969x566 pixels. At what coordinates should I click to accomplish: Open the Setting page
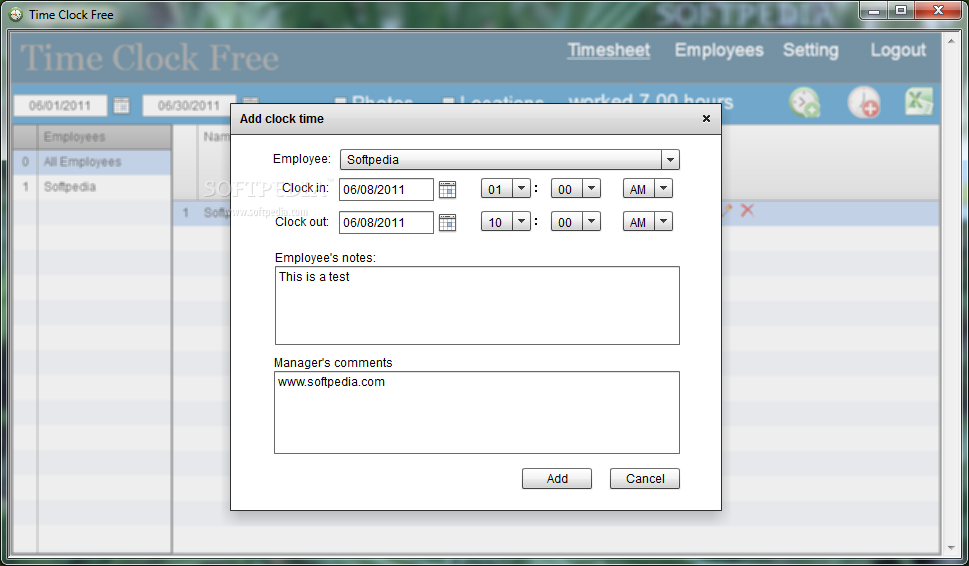coord(811,50)
